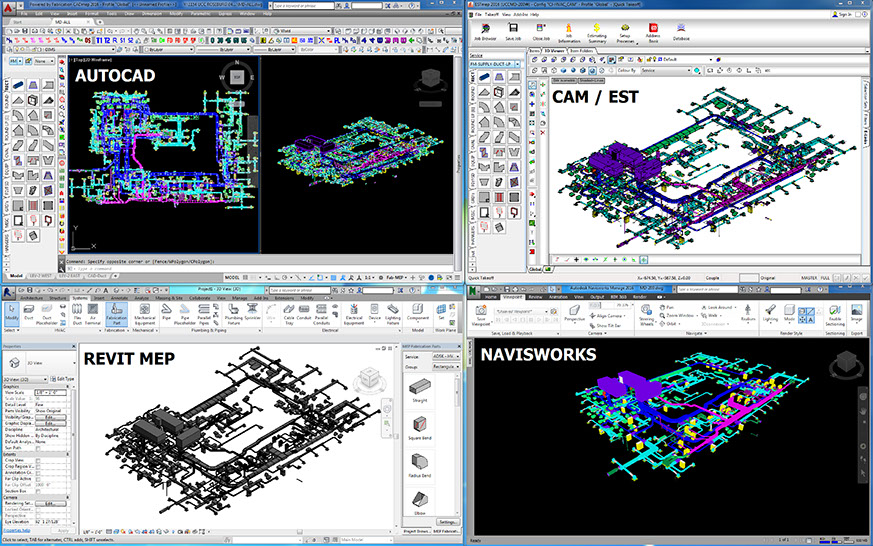Select the Conduit tool in Revit
Screen dimensions: 873x546
[304, 312]
